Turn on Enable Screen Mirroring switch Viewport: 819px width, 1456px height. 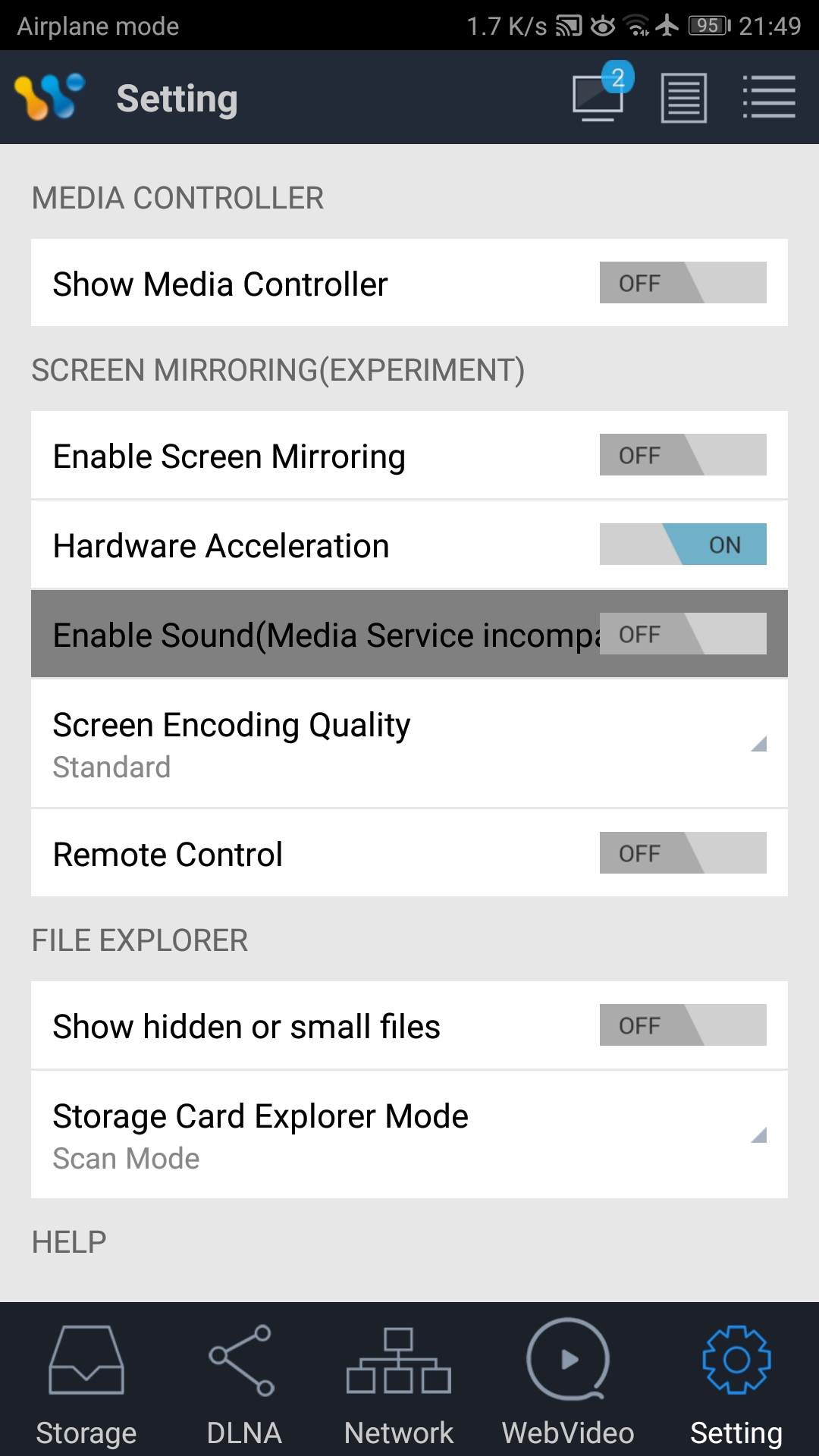coord(682,455)
